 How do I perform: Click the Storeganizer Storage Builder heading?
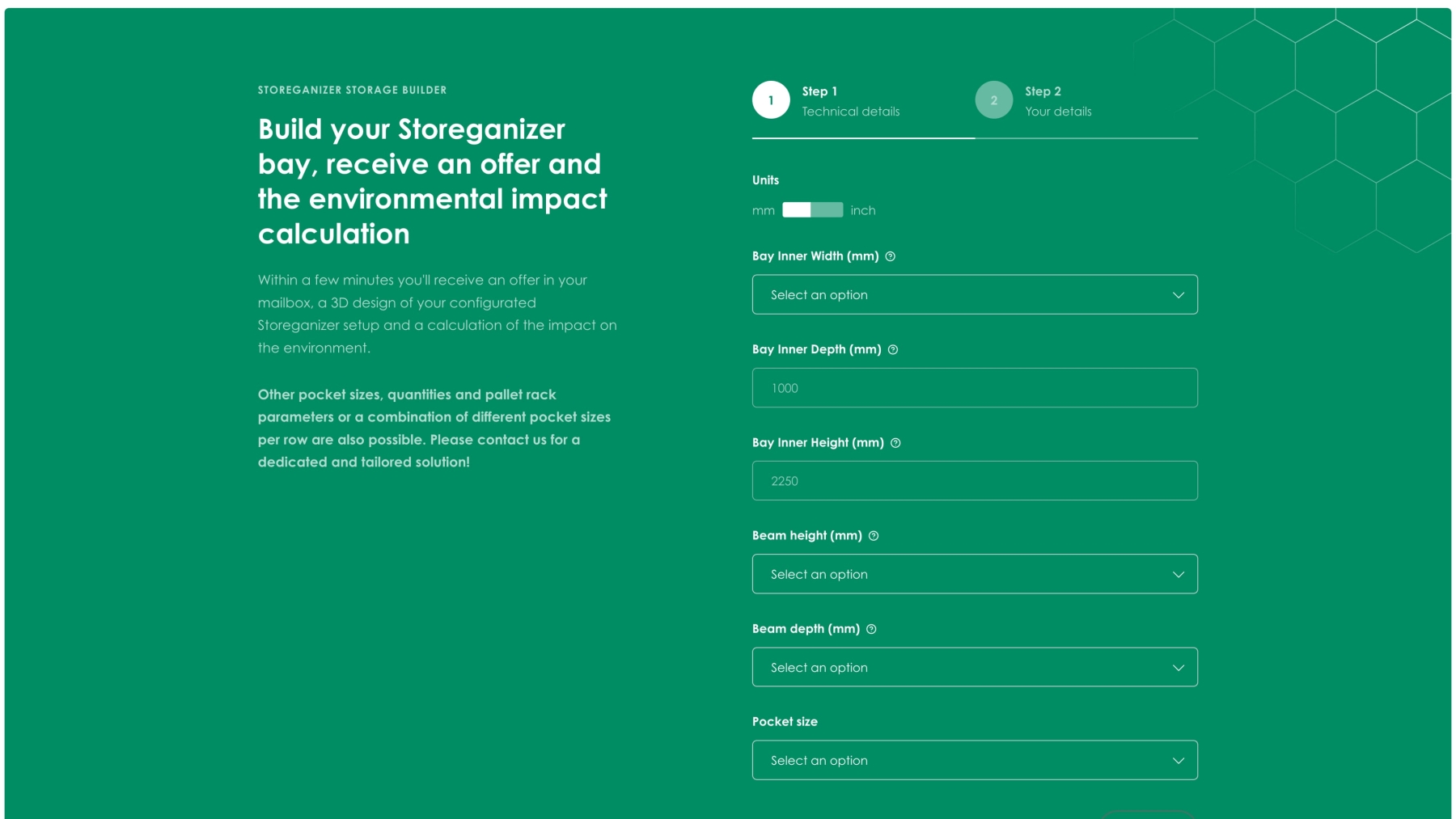[x=351, y=90]
